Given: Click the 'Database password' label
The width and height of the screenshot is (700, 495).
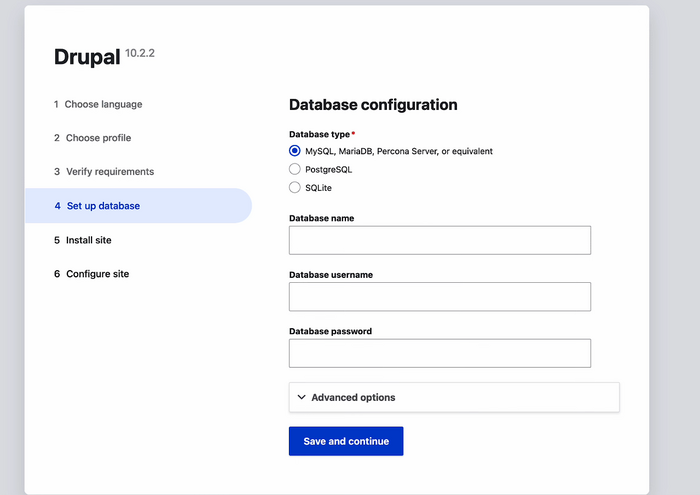Looking at the screenshot, I should 330,331.
